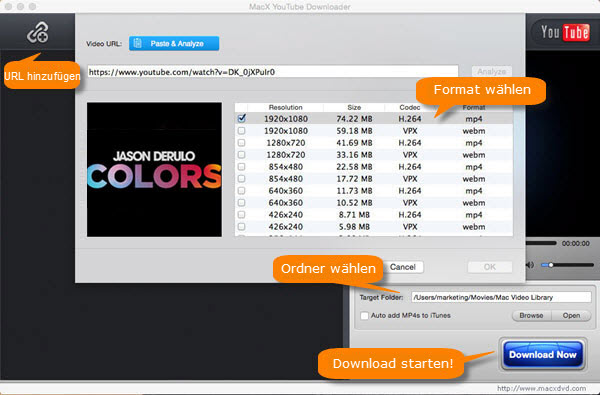The height and width of the screenshot is (395, 600).
Task: Click the greyed Analyze button
Action: [492, 72]
